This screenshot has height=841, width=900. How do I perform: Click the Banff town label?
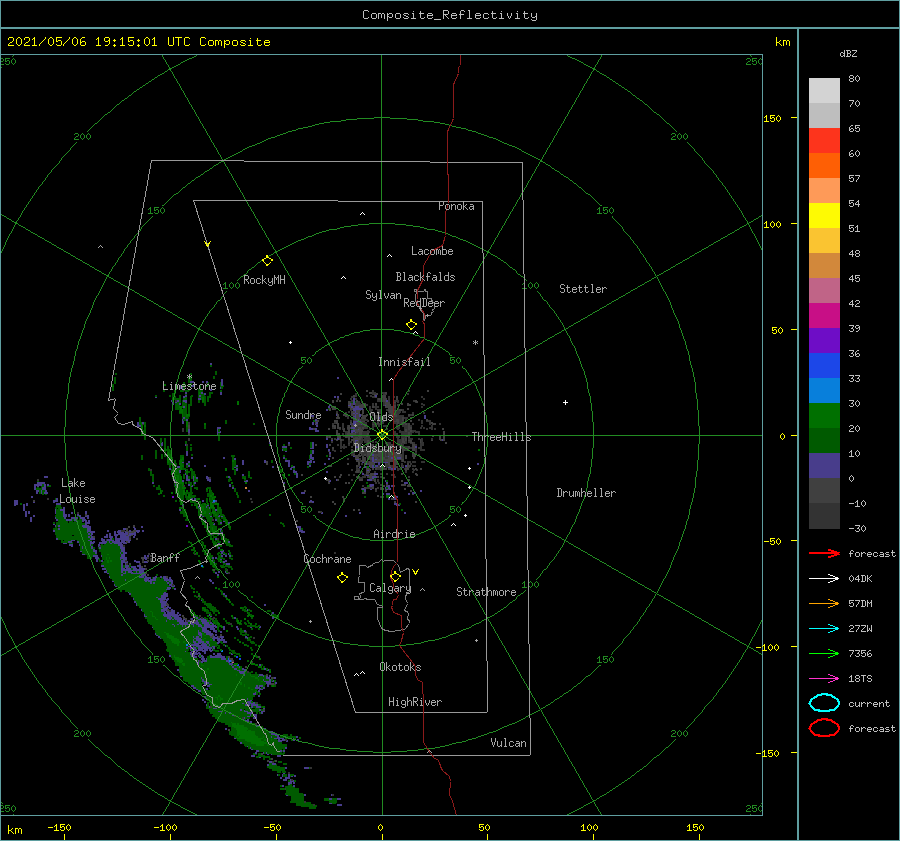[x=165, y=558]
